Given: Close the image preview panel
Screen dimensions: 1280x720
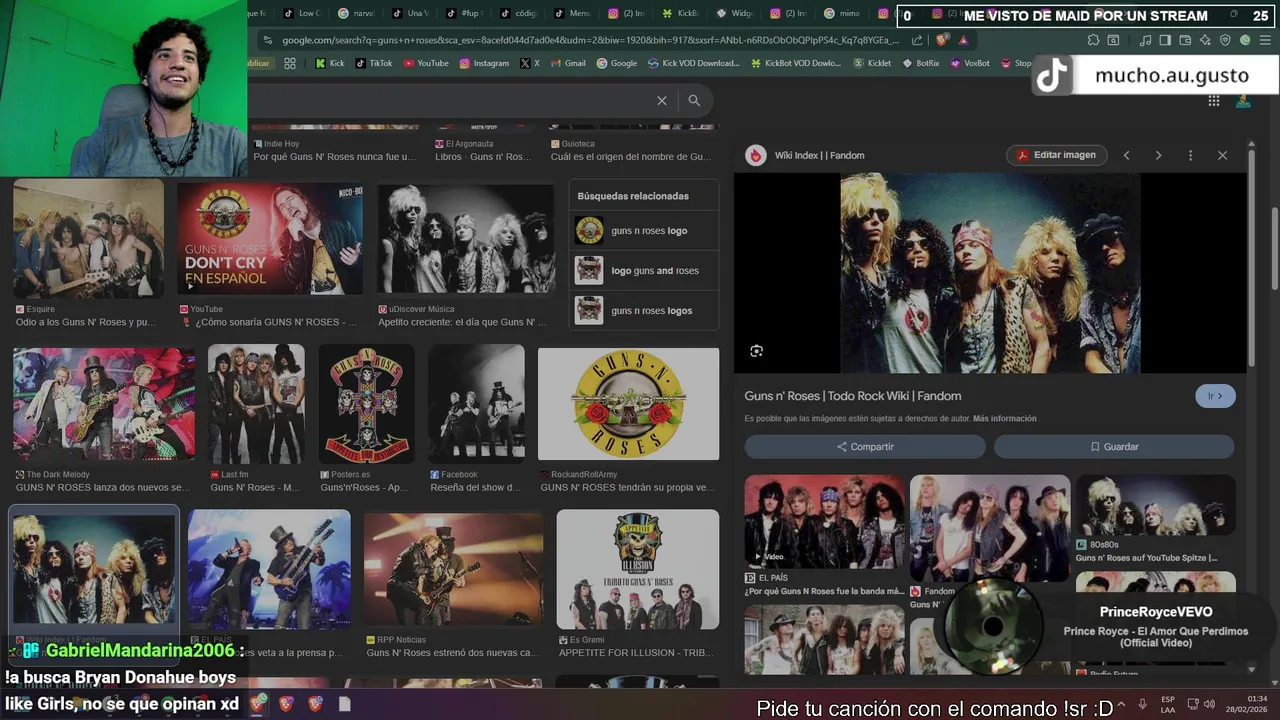Looking at the screenshot, I should [x=1222, y=155].
